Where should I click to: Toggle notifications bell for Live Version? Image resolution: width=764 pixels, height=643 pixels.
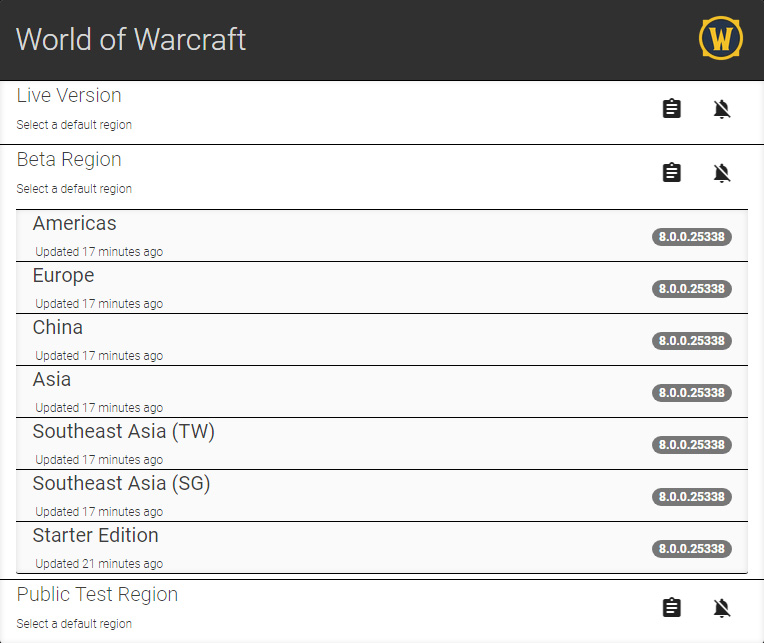[722, 109]
